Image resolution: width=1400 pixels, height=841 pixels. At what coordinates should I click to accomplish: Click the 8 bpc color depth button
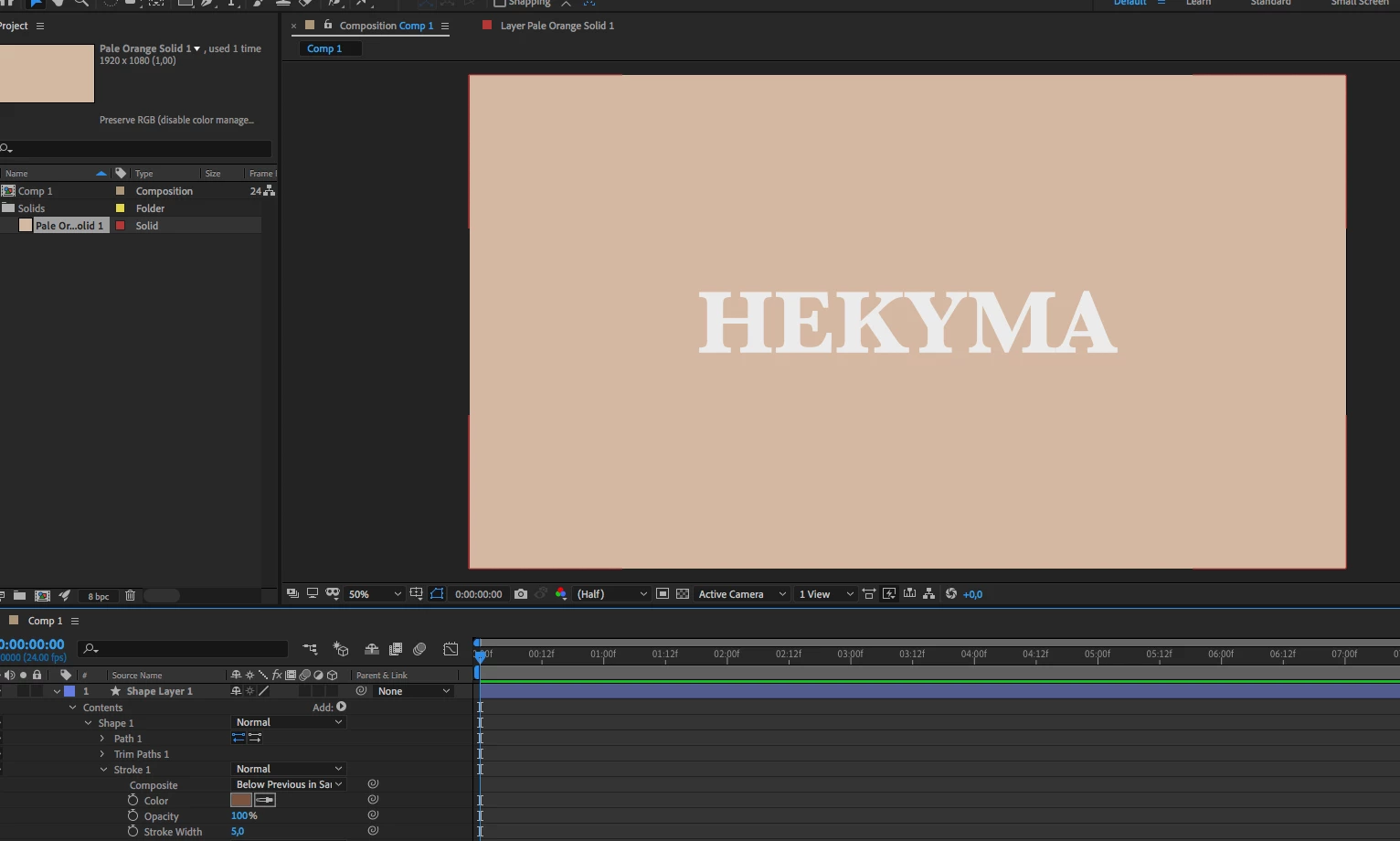coord(99,596)
